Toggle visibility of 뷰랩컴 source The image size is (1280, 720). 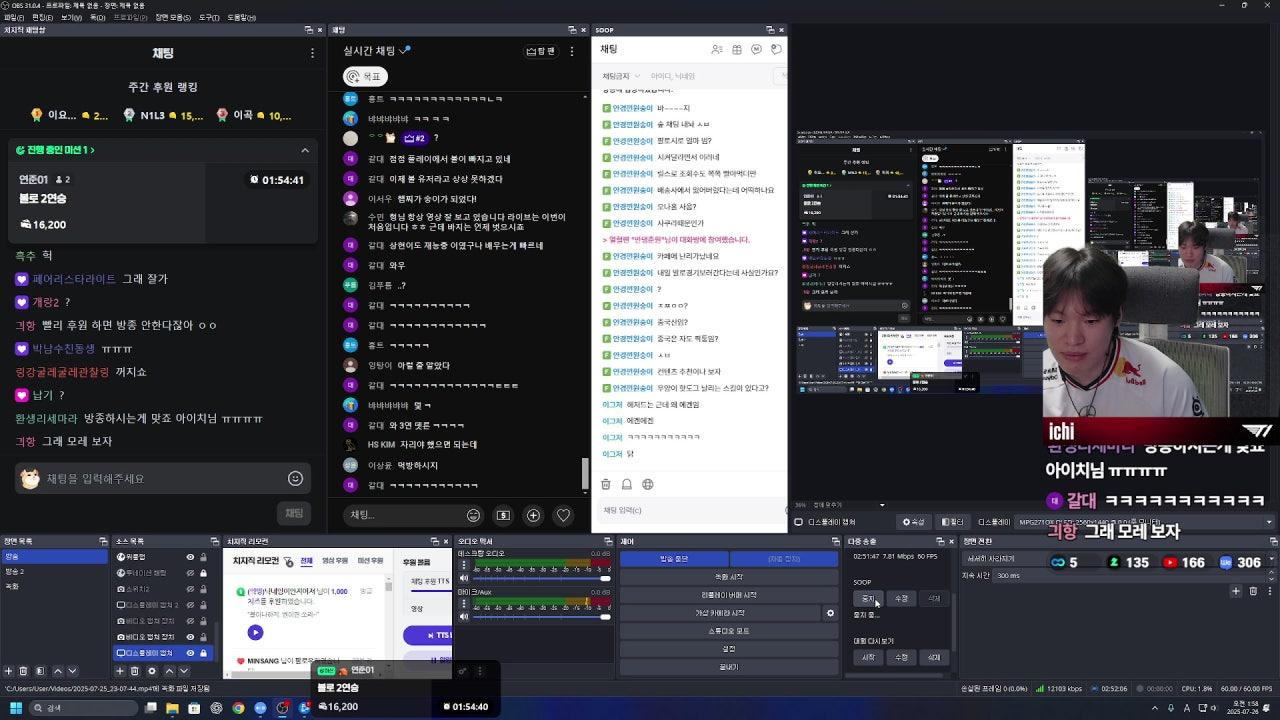pyautogui.click(x=190, y=557)
